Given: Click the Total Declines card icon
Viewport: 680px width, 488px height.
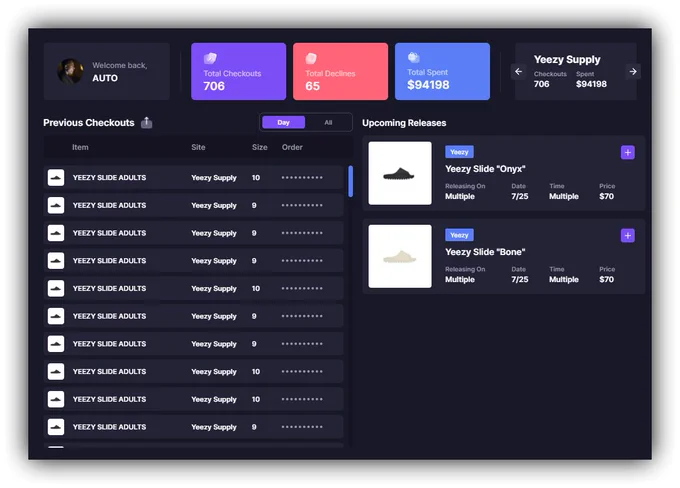Looking at the screenshot, I should click(x=311, y=58).
